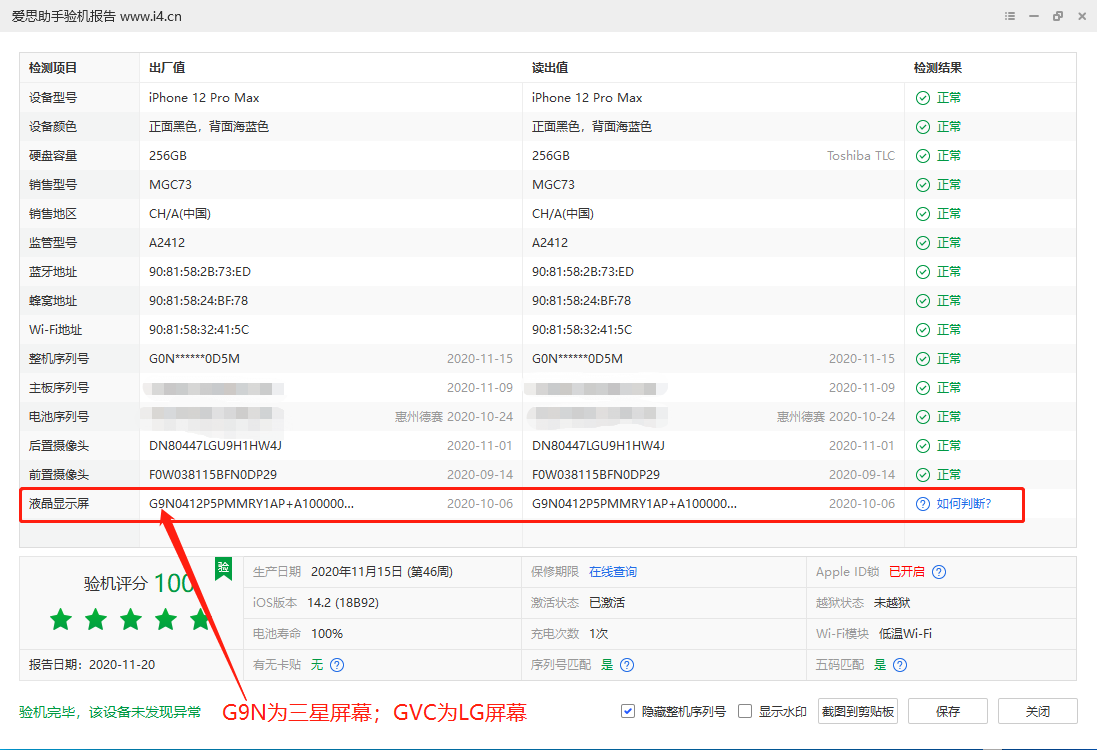Click the 关闭 button
This screenshot has height=751, width=1100.
(1038, 712)
